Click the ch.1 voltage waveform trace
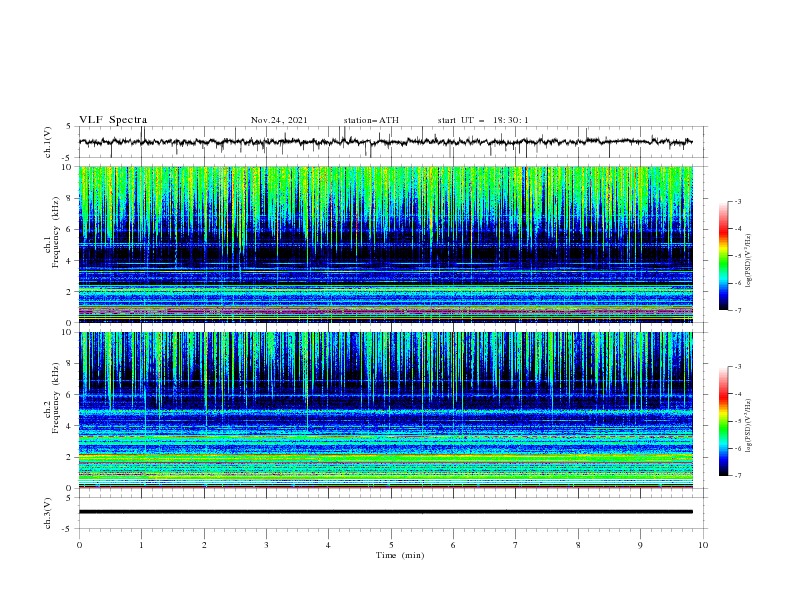The image size is (792, 612). point(386,142)
